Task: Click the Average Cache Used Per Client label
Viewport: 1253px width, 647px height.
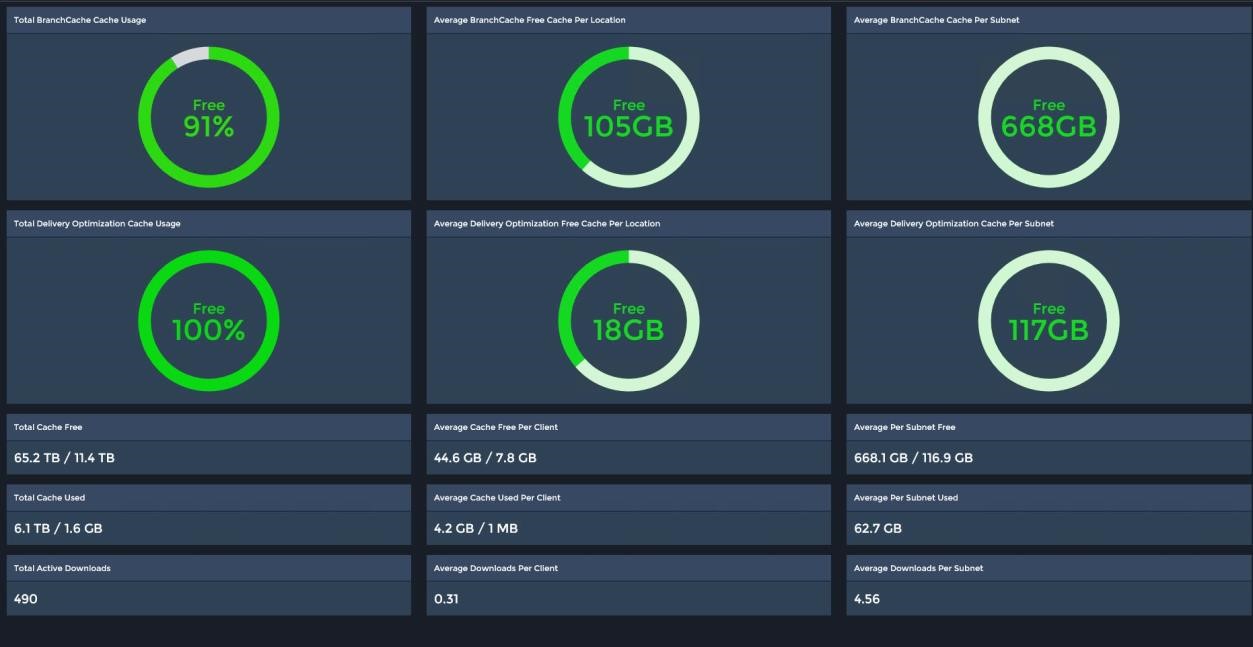Action: [497, 497]
